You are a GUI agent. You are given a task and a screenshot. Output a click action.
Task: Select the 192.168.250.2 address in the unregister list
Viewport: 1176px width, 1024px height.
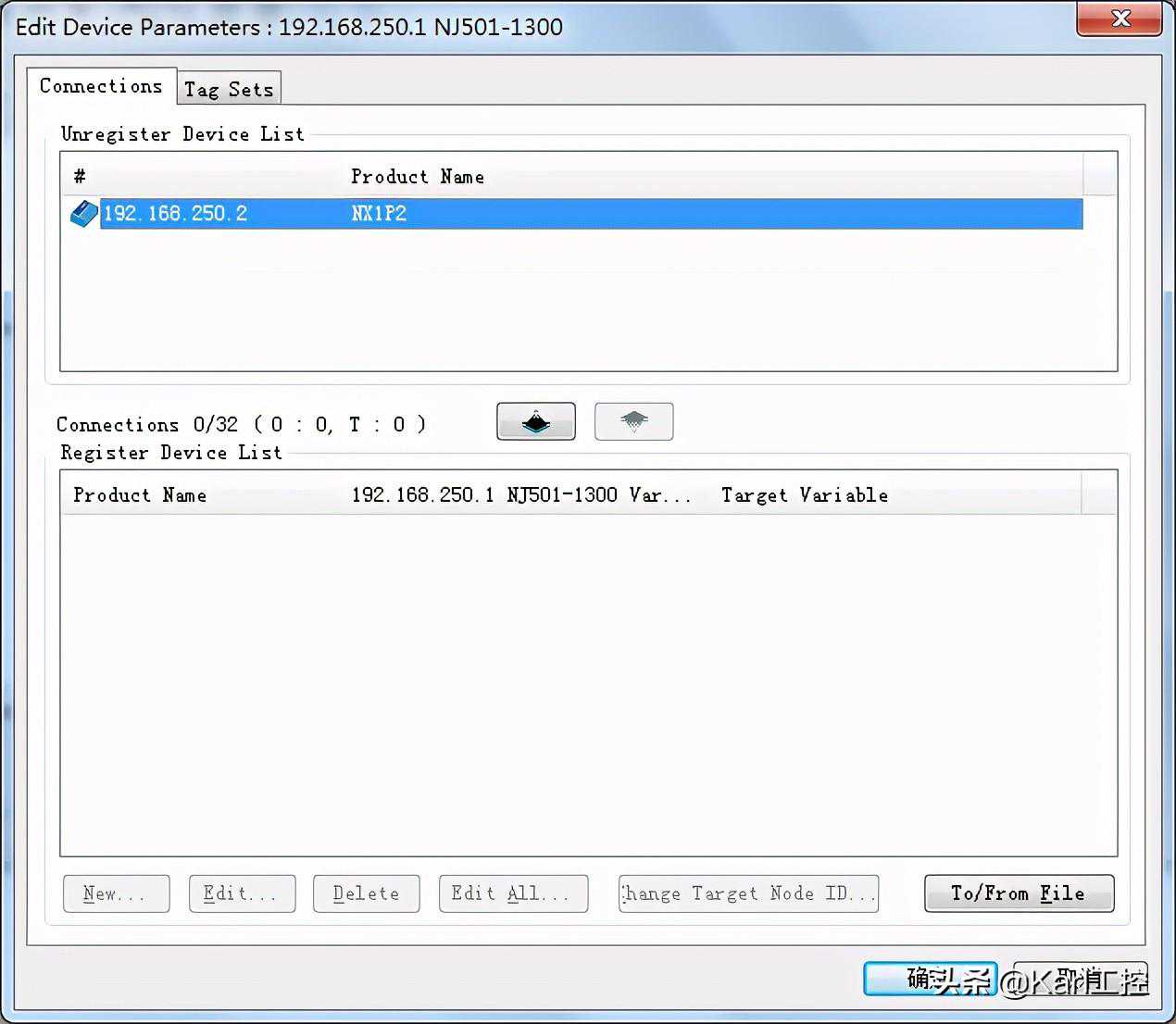(x=176, y=214)
